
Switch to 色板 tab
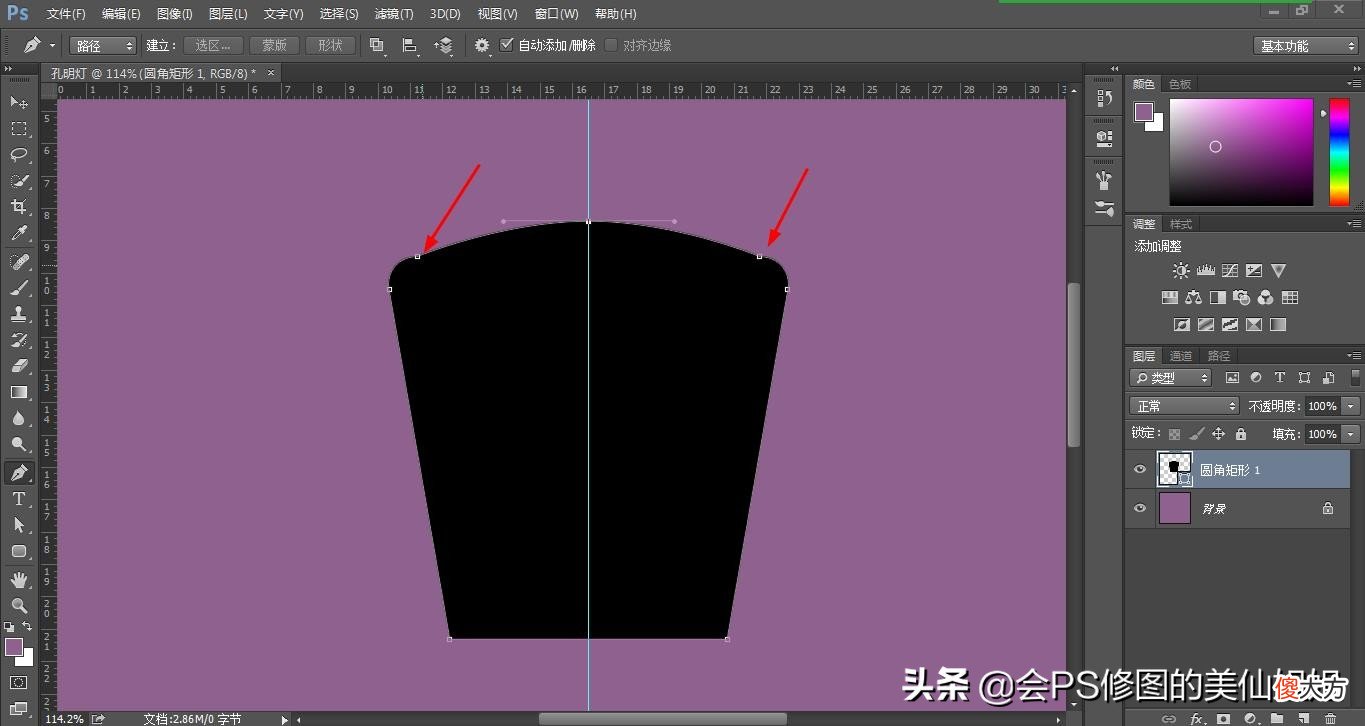pos(1180,85)
